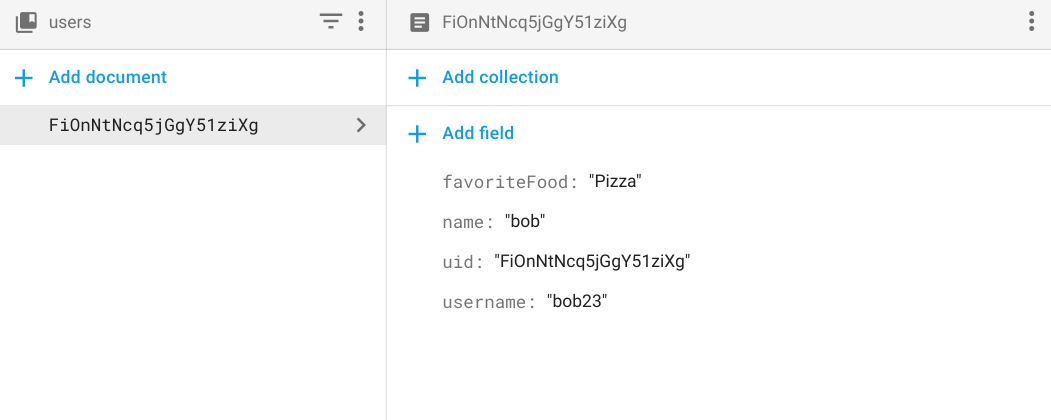
Task: Click the document icon in header
Action: click(x=420, y=22)
